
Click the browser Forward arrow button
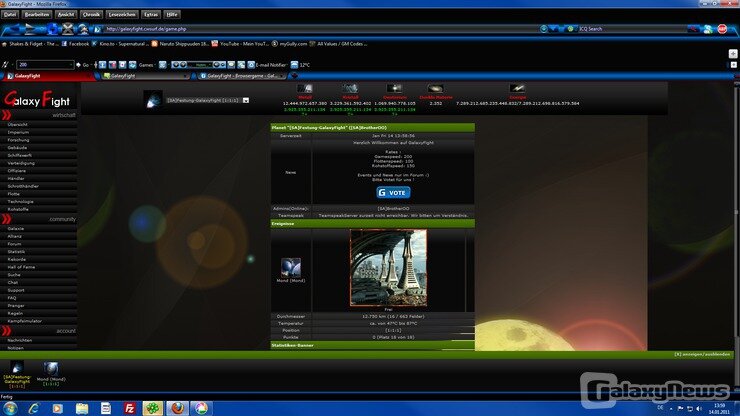(30, 29)
